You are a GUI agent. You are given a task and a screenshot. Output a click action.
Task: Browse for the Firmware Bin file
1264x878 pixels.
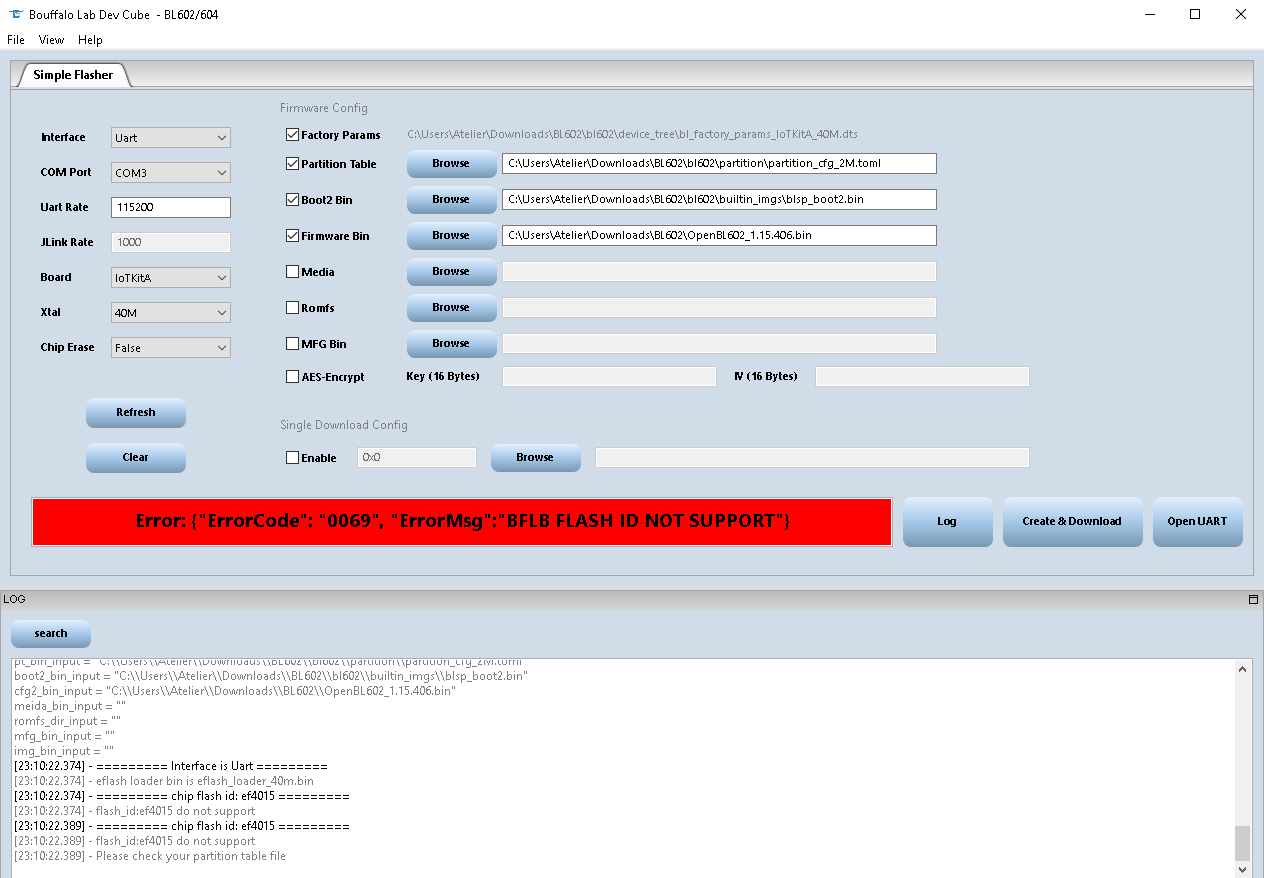(x=451, y=236)
